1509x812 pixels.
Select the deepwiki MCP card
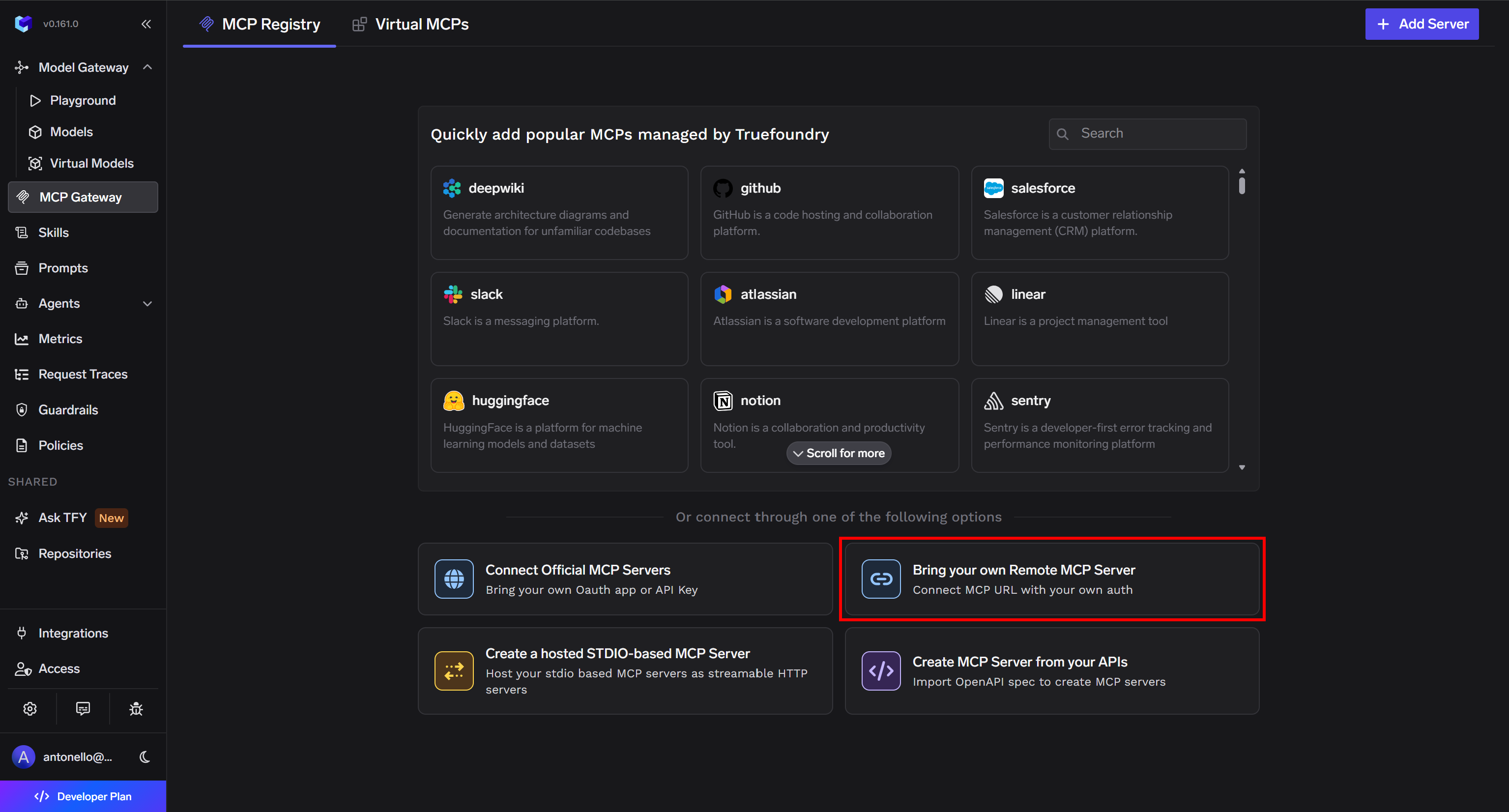[559, 213]
